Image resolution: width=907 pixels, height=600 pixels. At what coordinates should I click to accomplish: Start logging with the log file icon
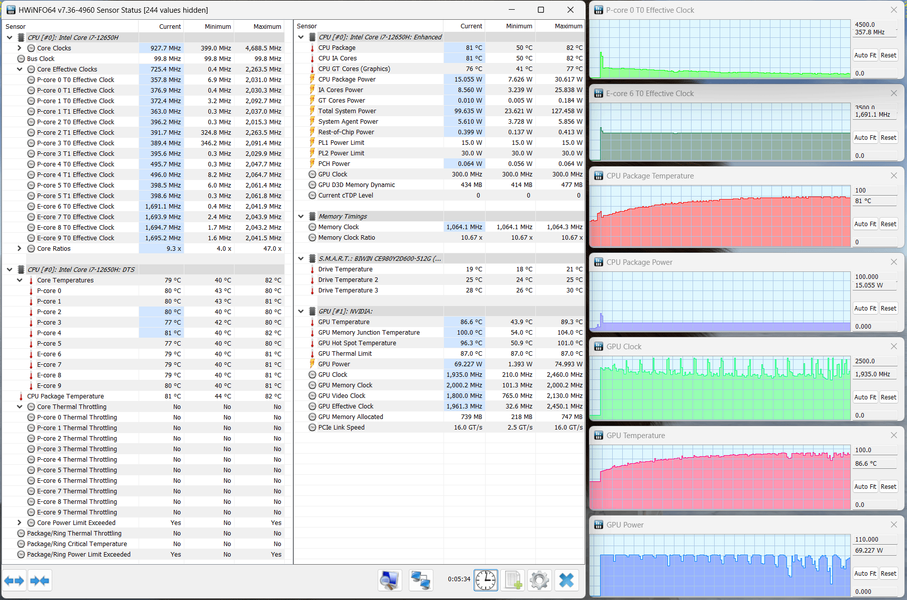513,580
